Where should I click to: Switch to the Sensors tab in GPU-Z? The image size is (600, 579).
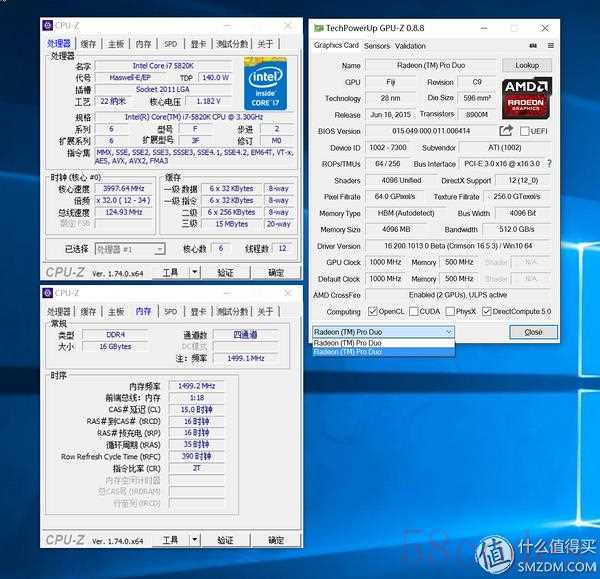pyautogui.click(x=377, y=46)
